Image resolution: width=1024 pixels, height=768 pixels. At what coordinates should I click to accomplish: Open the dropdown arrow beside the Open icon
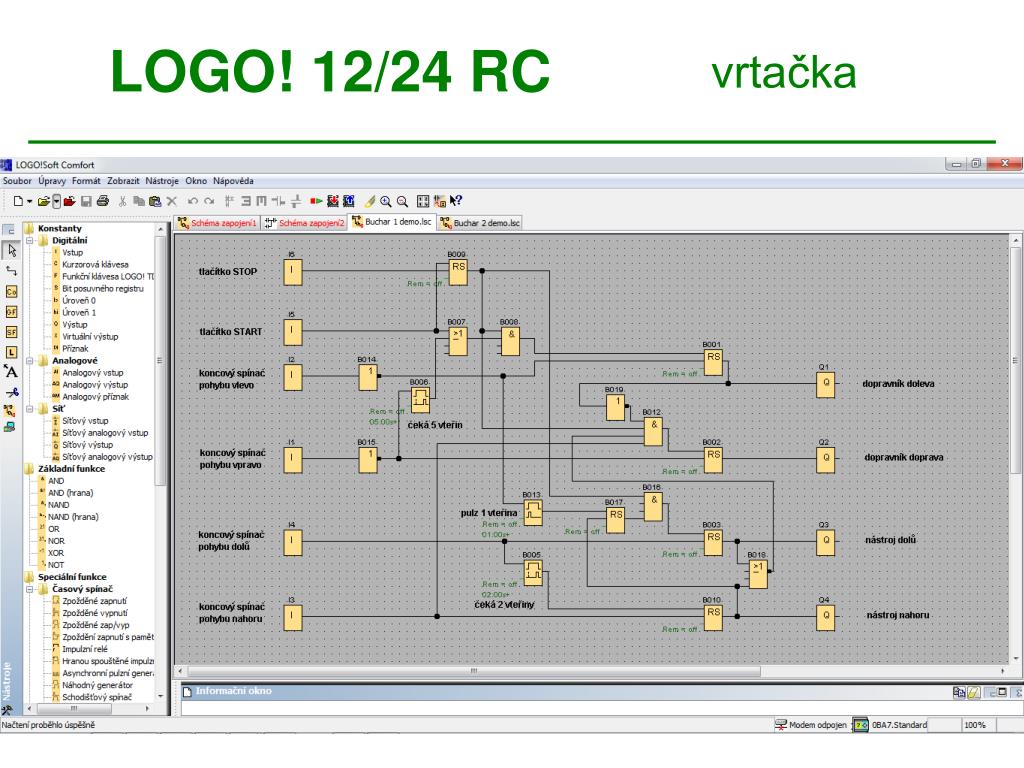(x=57, y=201)
